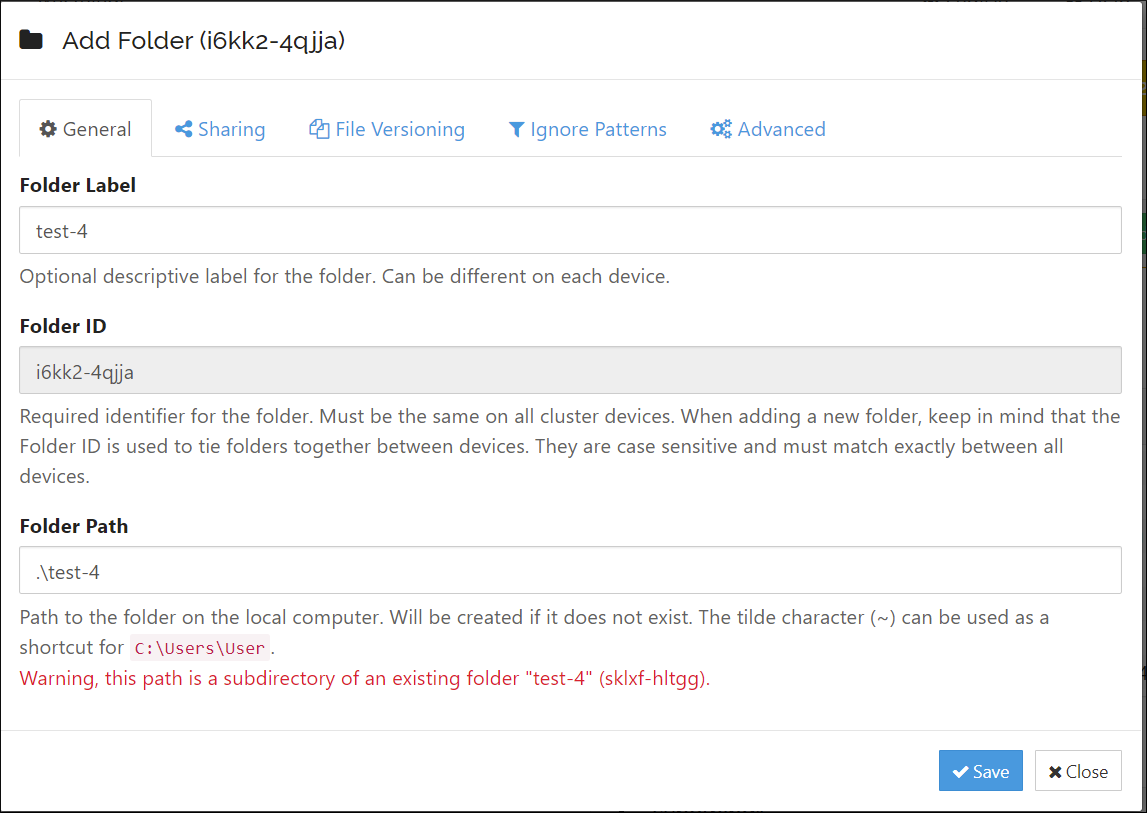The image size is (1147, 813).
Task: Save the new folder configuration
Action: point(981,770)
